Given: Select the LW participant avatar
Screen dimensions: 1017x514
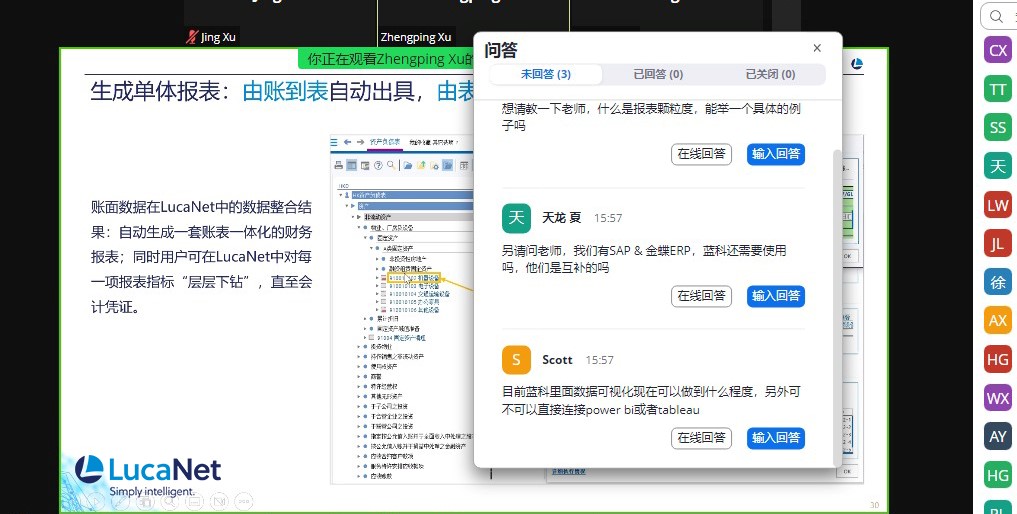Looking at the screenshot, I should [x=998, y=205].
